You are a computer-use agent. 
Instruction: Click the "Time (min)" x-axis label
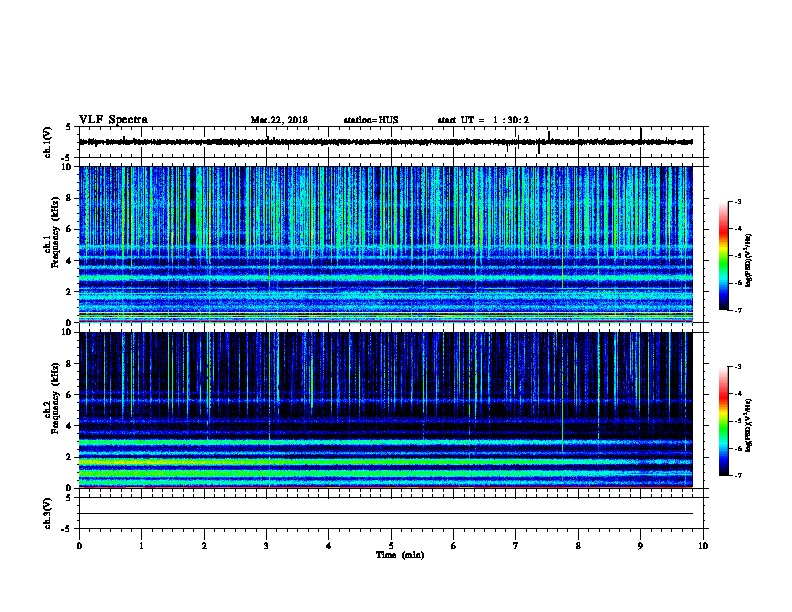[x=400, y=555]
